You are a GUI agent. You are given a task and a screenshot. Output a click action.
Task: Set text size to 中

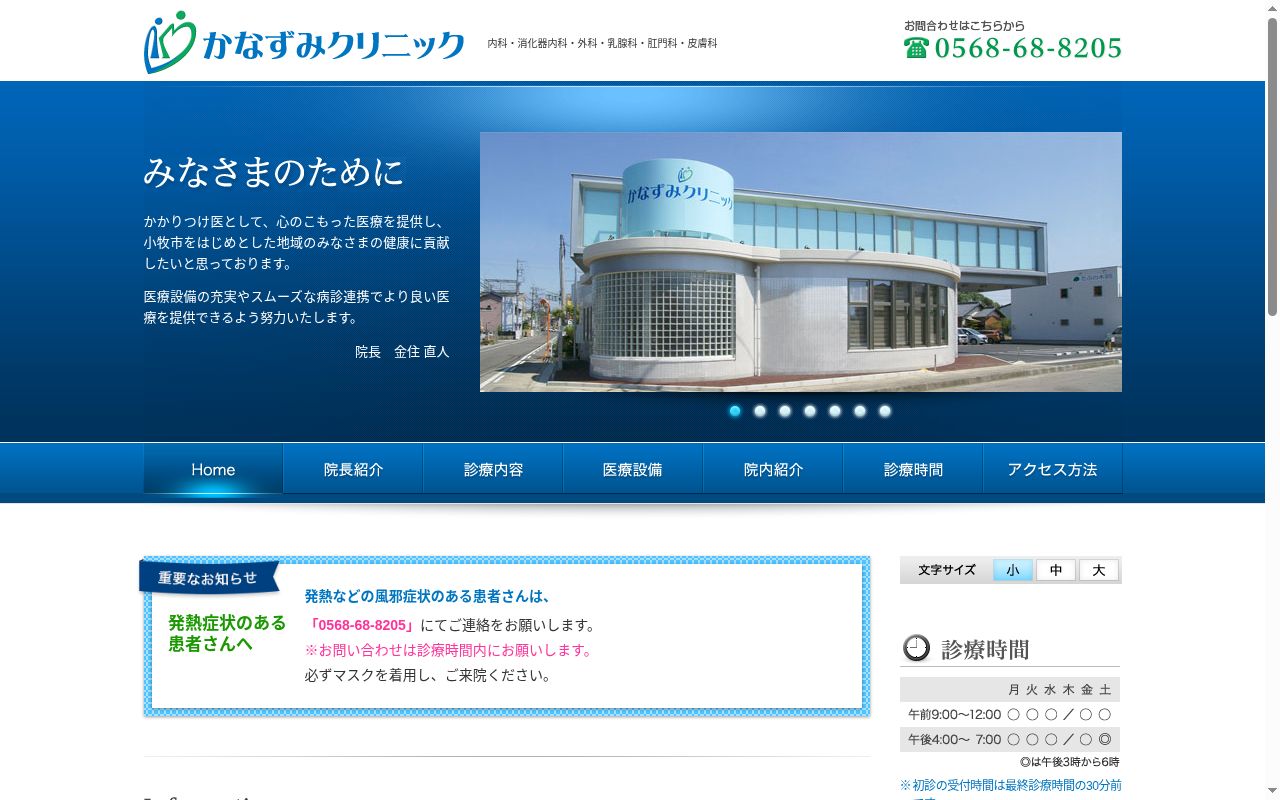click(1056, 570)
